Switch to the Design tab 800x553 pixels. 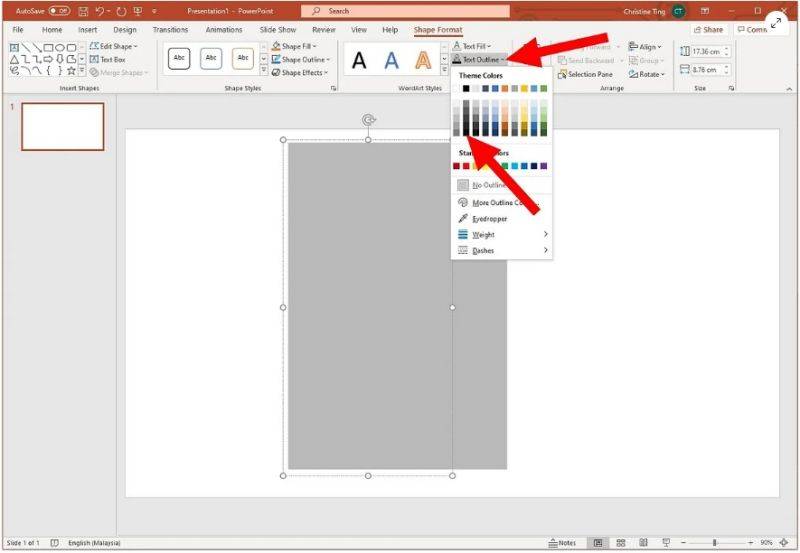tap(125, 30)
